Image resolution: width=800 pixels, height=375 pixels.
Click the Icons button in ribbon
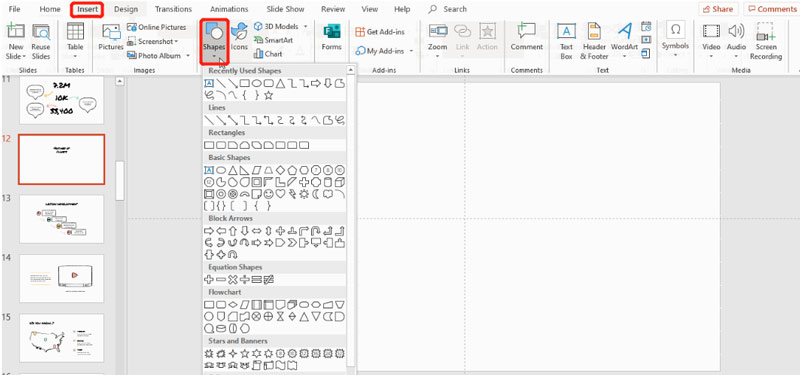tap(239, 38)
